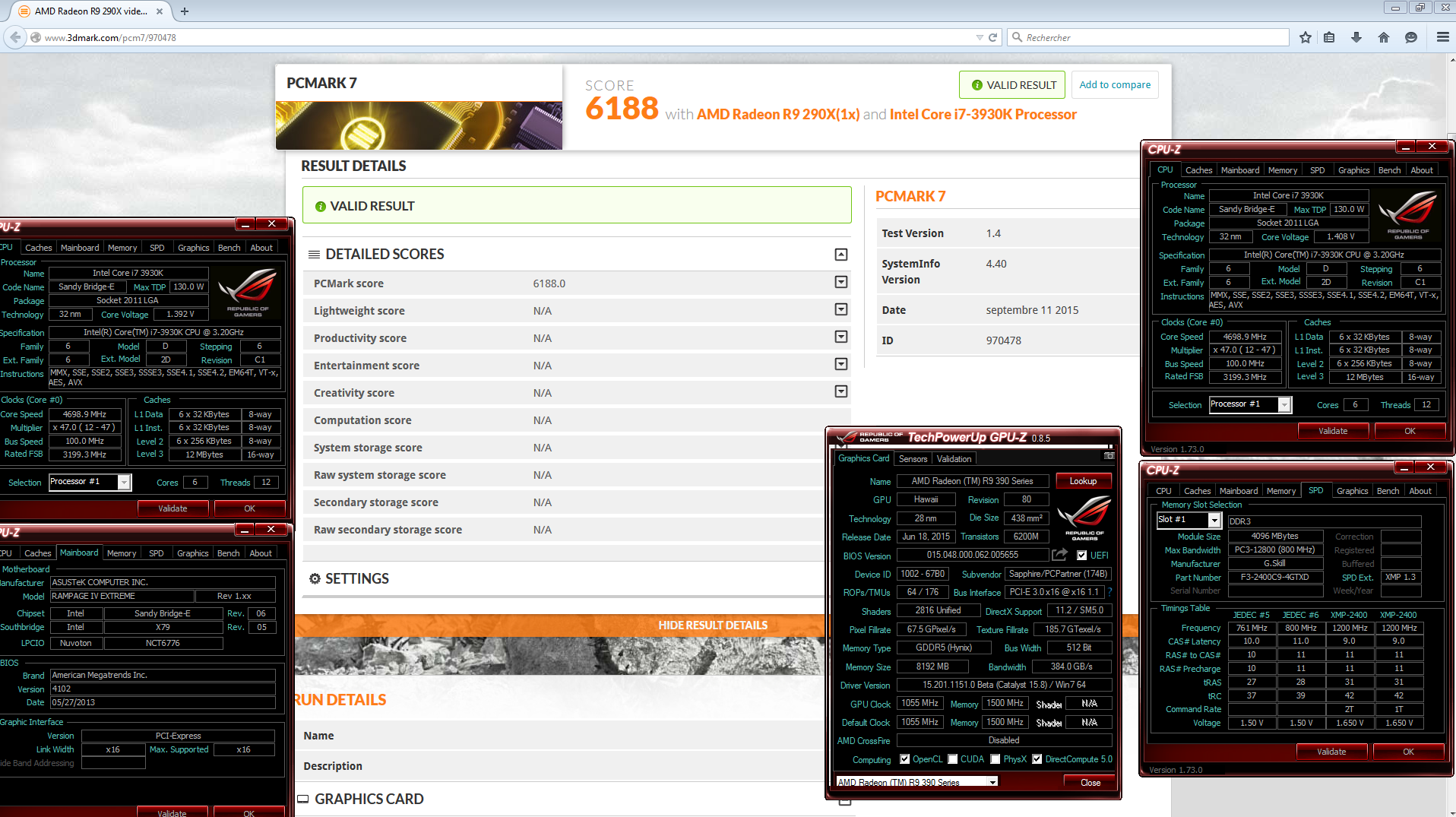Expand the PCMark score row
Screen dimensions: 1456x817
click(x=841, y=282)
